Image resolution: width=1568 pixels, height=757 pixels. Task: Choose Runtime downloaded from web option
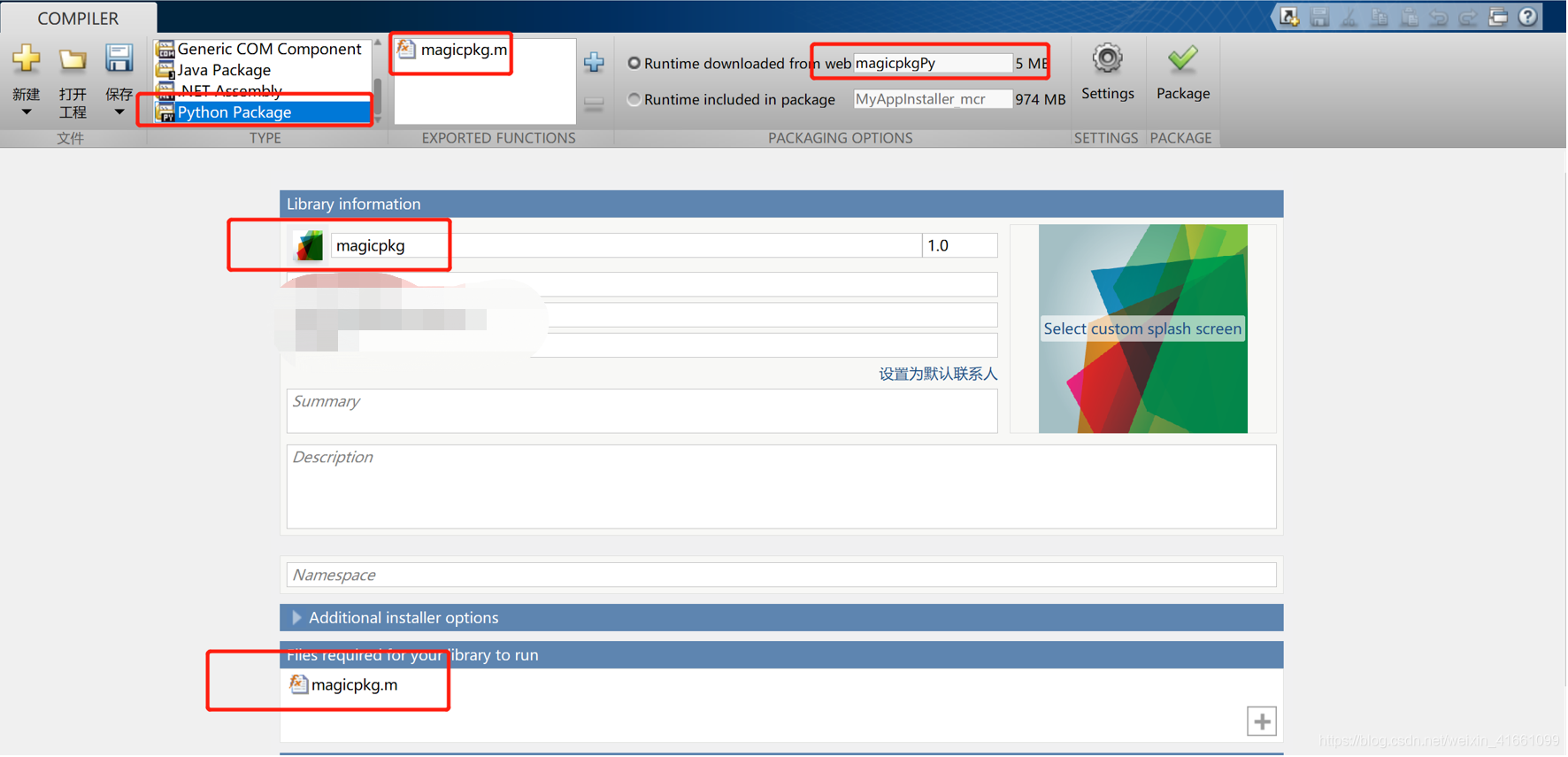tap(634, 63)
